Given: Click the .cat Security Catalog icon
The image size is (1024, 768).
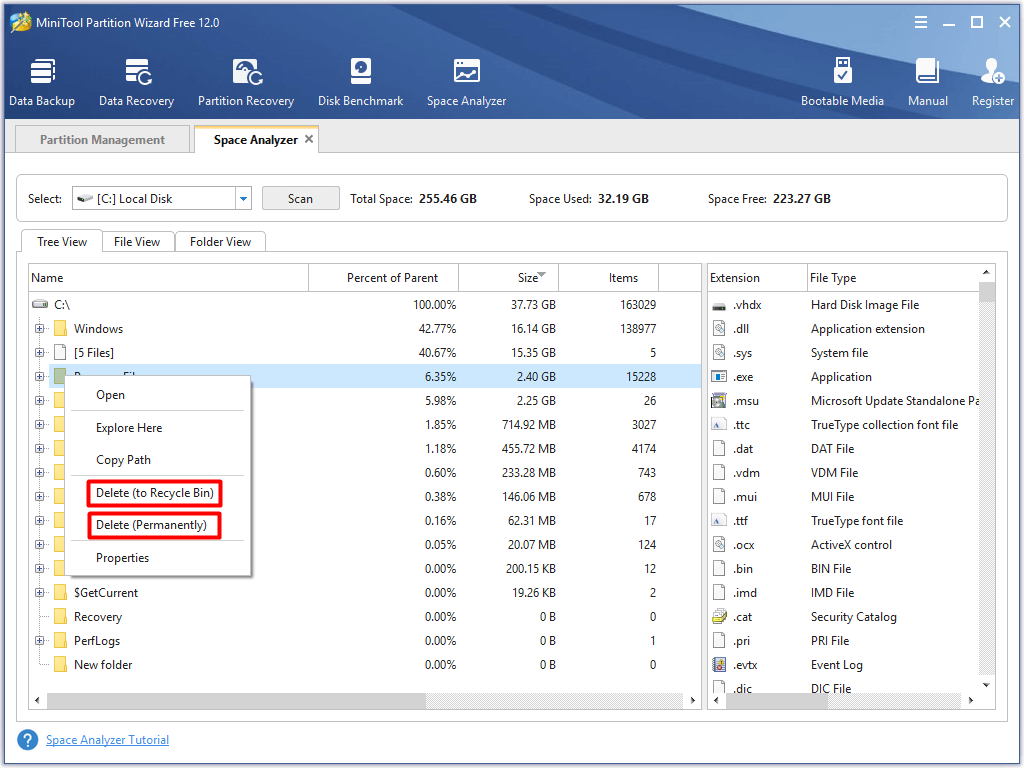Looking at the screenshot, I should coord(719,616).
